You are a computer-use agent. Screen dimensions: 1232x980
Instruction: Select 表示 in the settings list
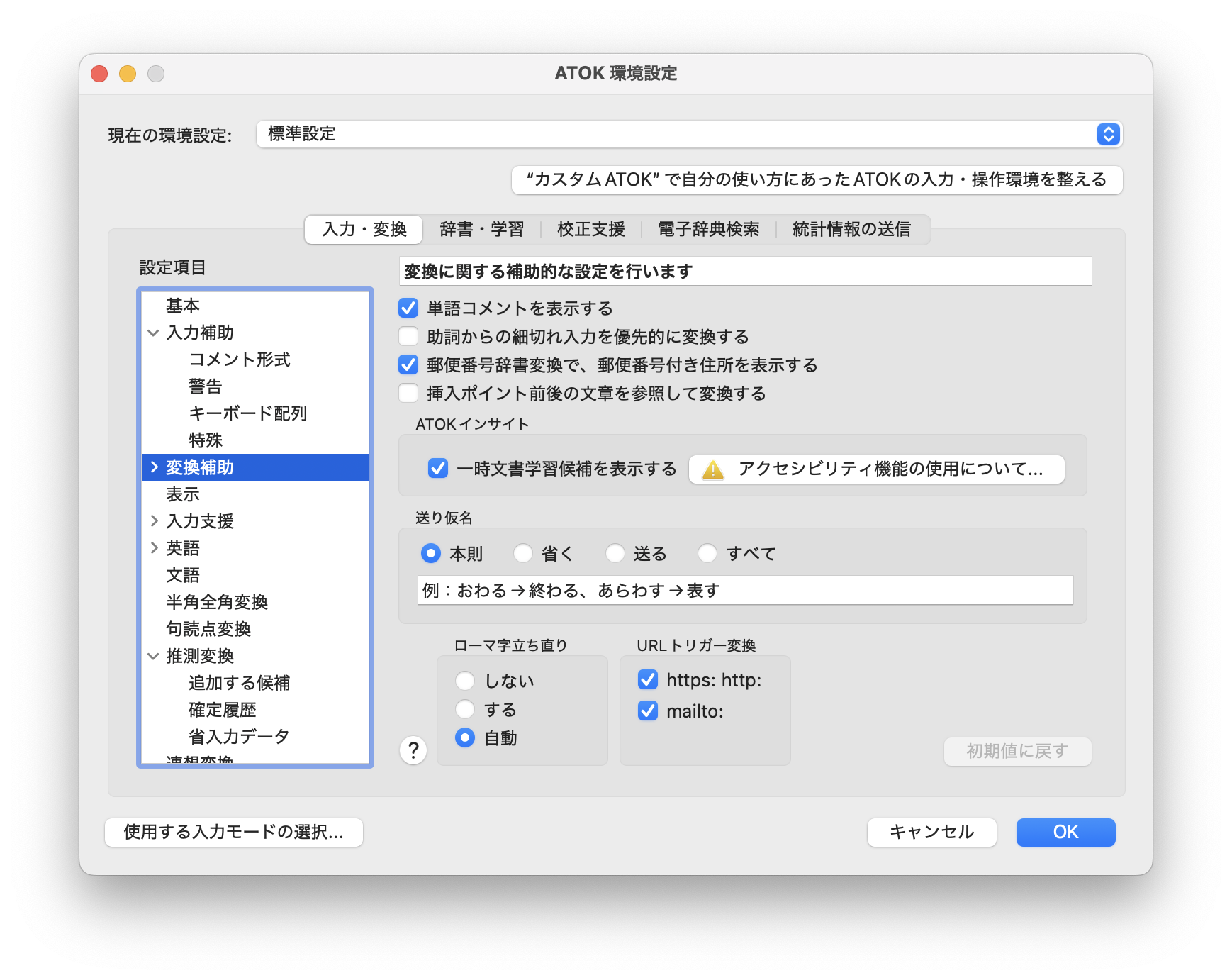coord(255,494)
